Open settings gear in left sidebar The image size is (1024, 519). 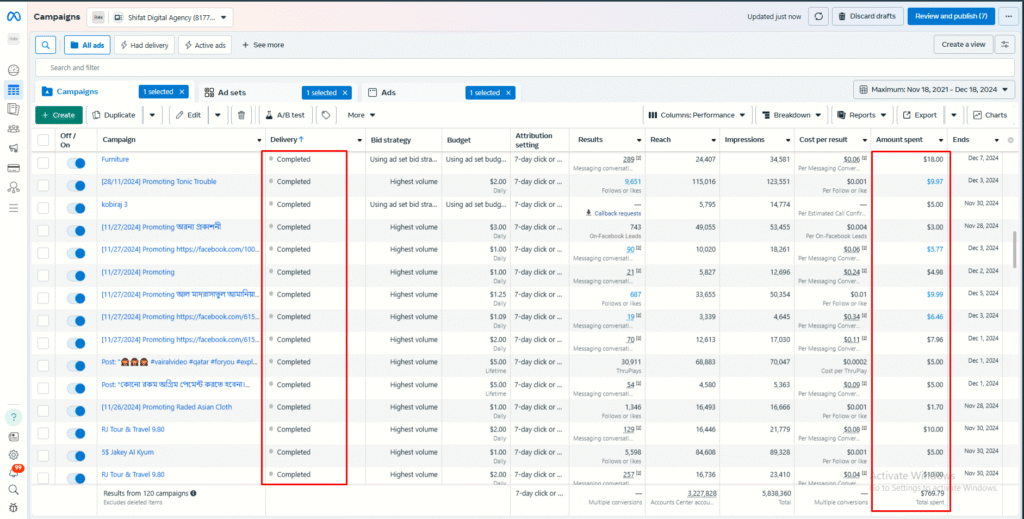pyautogui.click(x=14, y=454)
